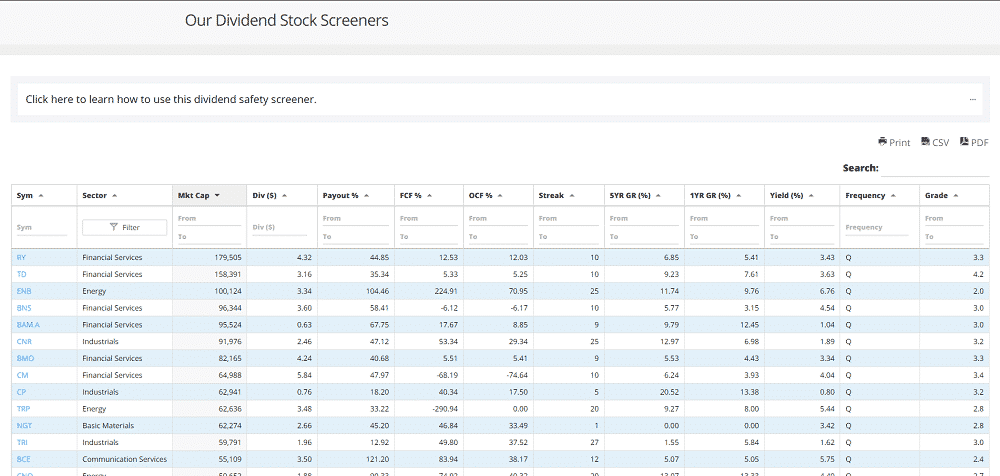The width and height of the screenshot is (1000, 476).
Task: Open the RY stock symbol link
Action: pyautogui.click(x=22, y=257)
